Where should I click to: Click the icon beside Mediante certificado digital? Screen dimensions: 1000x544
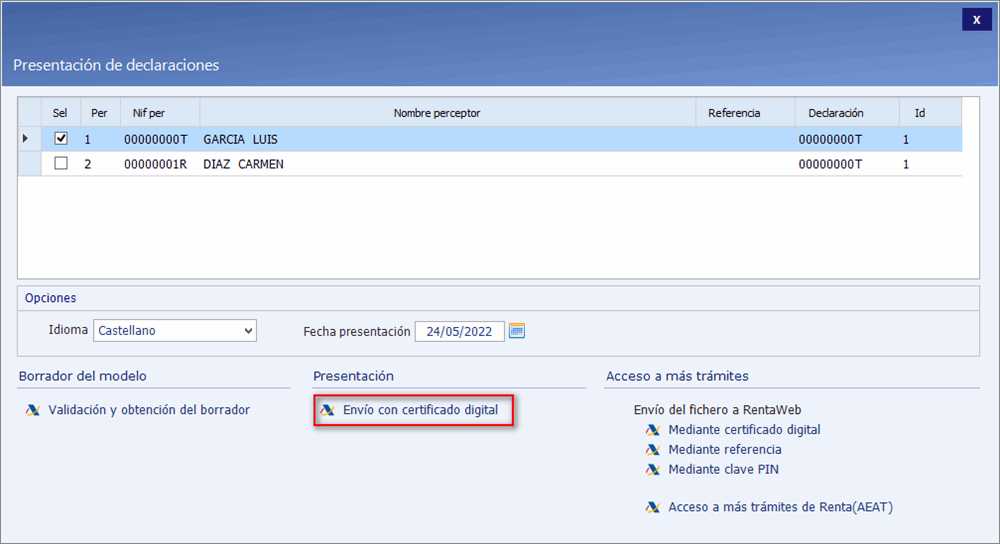point(653,430)
